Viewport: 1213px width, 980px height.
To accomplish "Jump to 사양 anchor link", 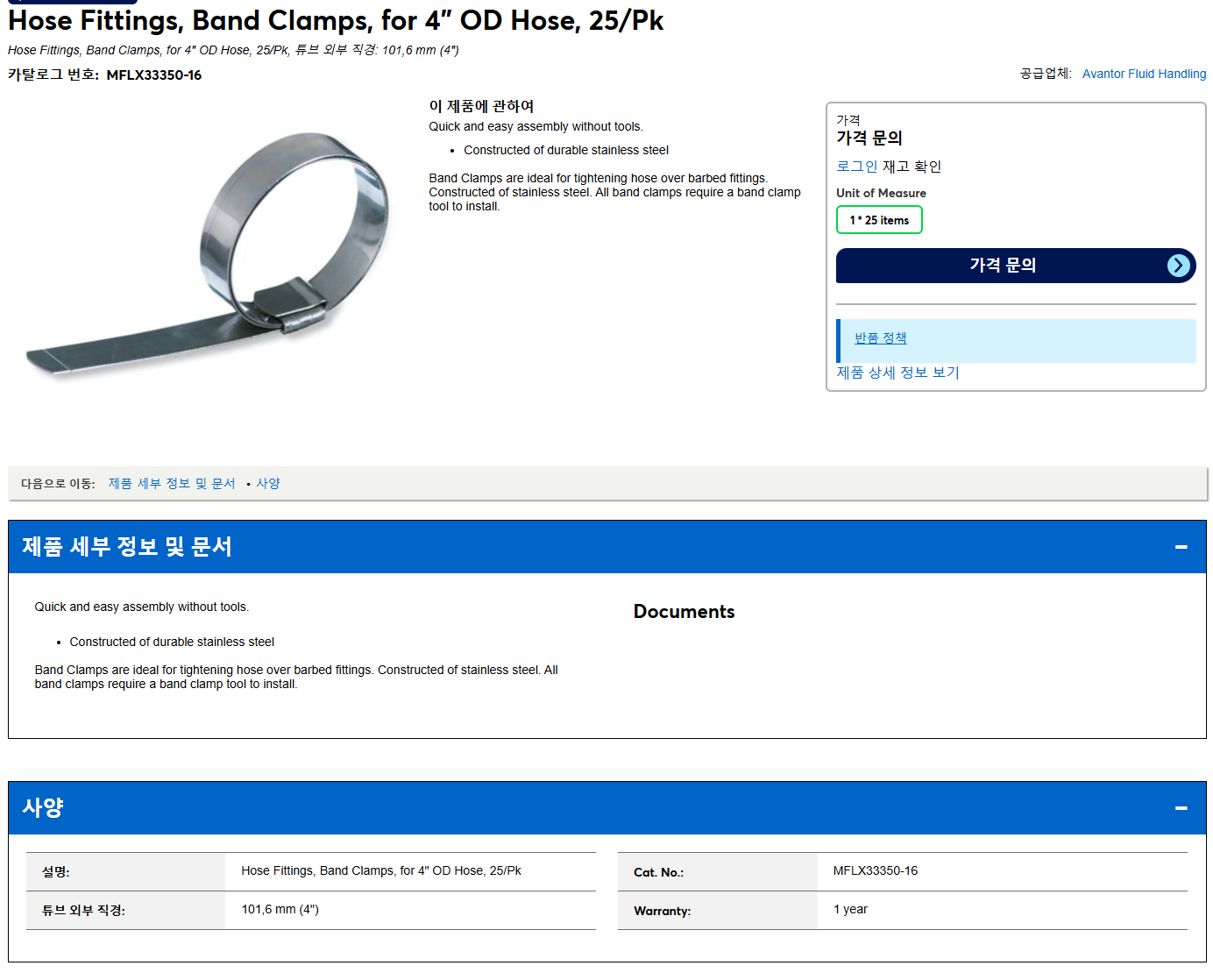I will click(x=268, y=484).
